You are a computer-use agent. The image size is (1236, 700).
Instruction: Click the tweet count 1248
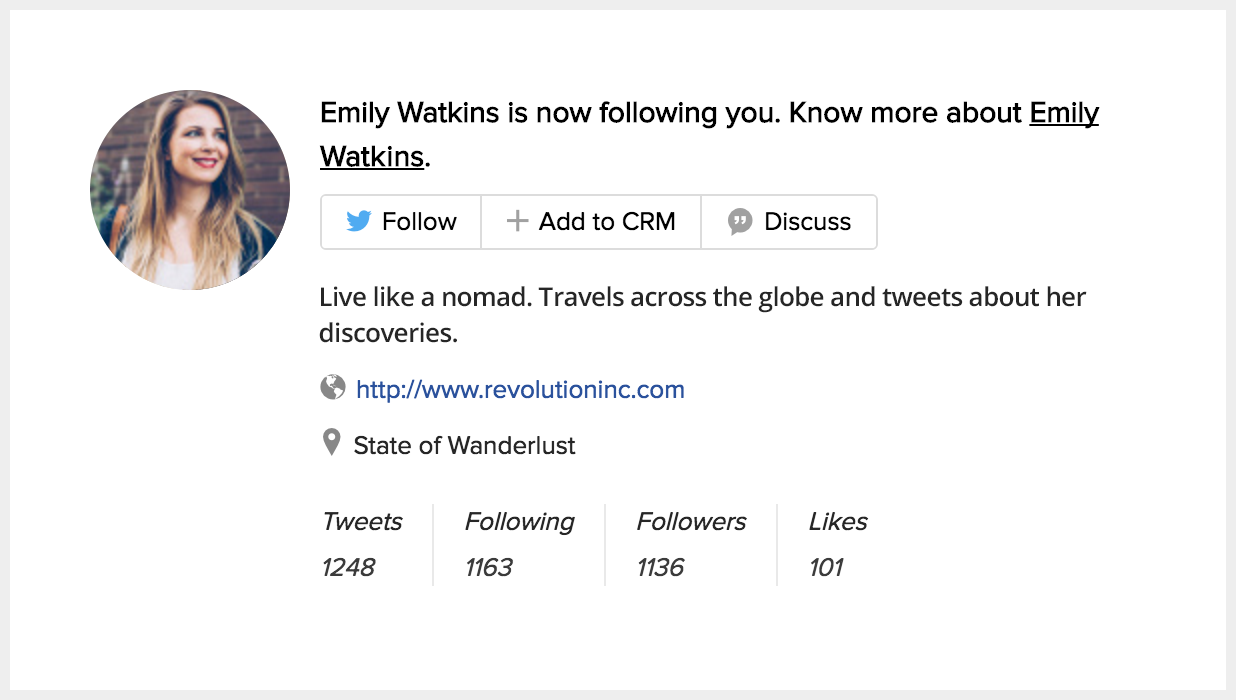[348, 568]
